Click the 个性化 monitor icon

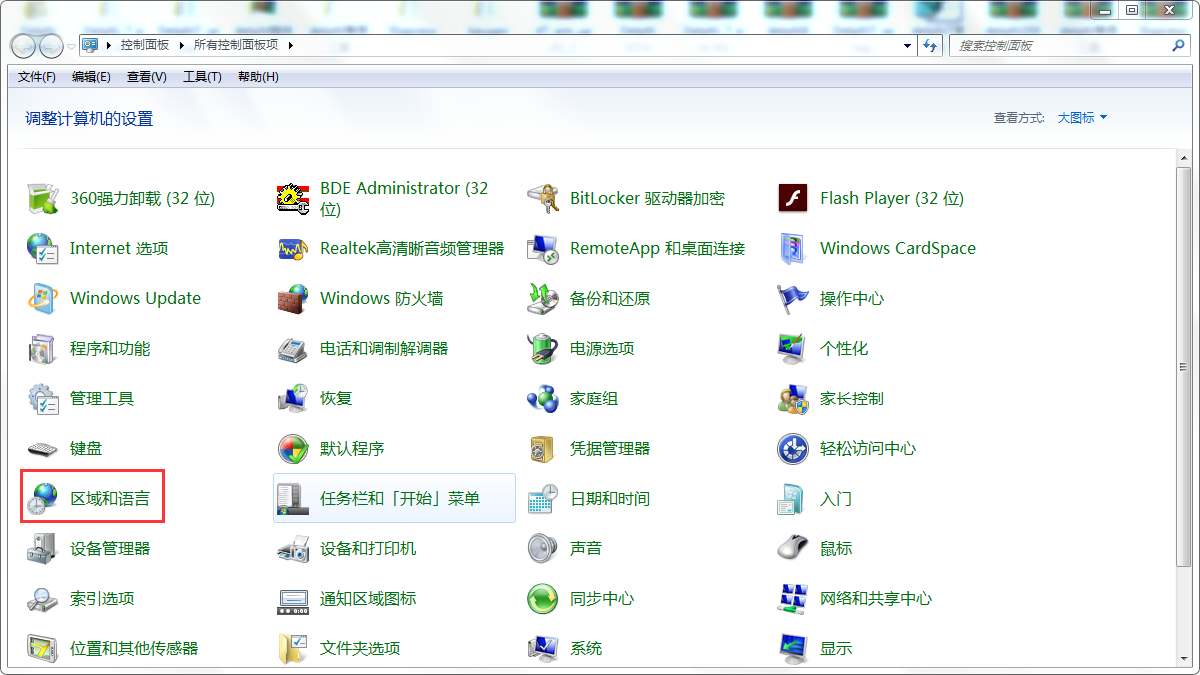click(x=792, y=348)
